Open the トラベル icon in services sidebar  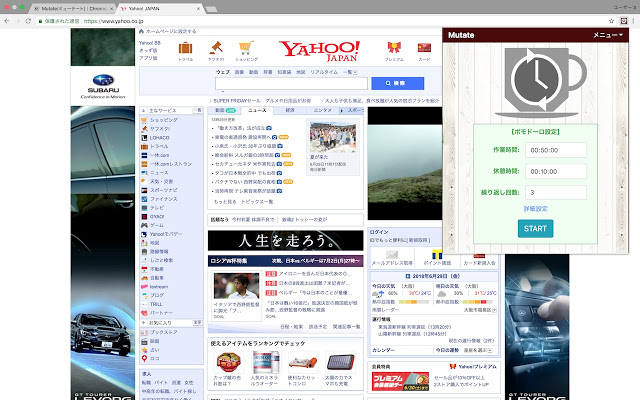[144, 146]
